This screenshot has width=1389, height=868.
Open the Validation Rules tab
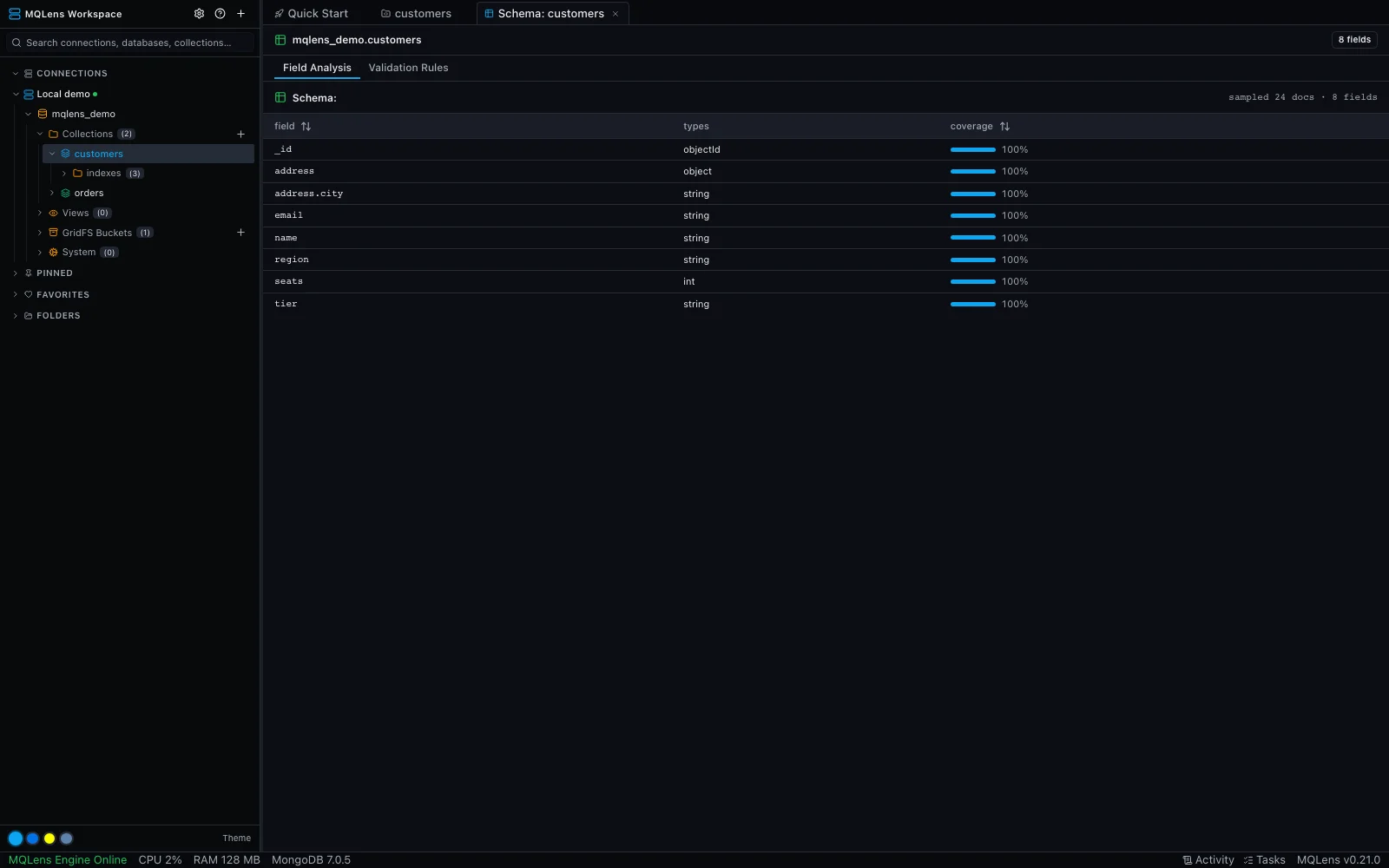[408, 68]
